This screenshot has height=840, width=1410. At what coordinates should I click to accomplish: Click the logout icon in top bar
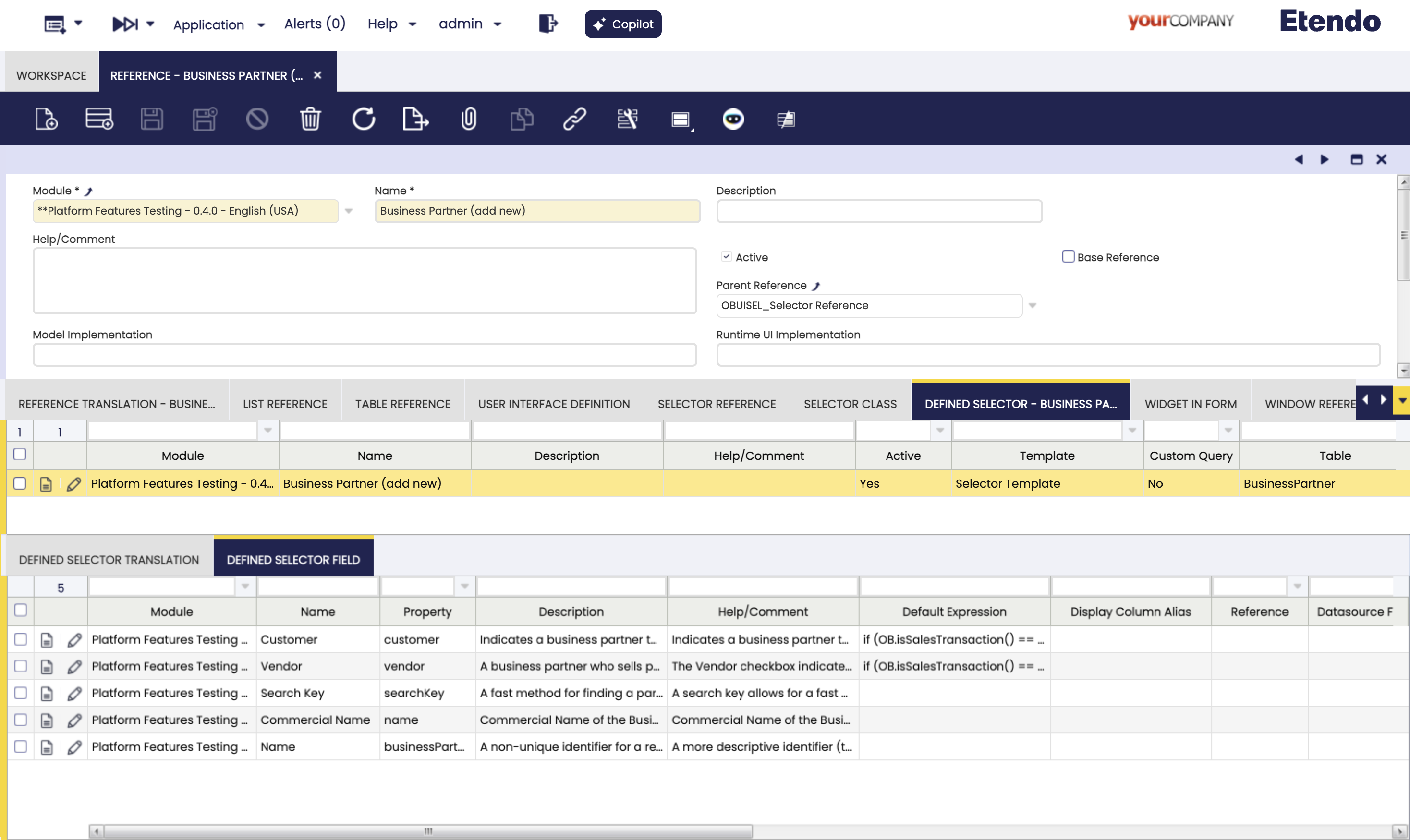(547, 24)
